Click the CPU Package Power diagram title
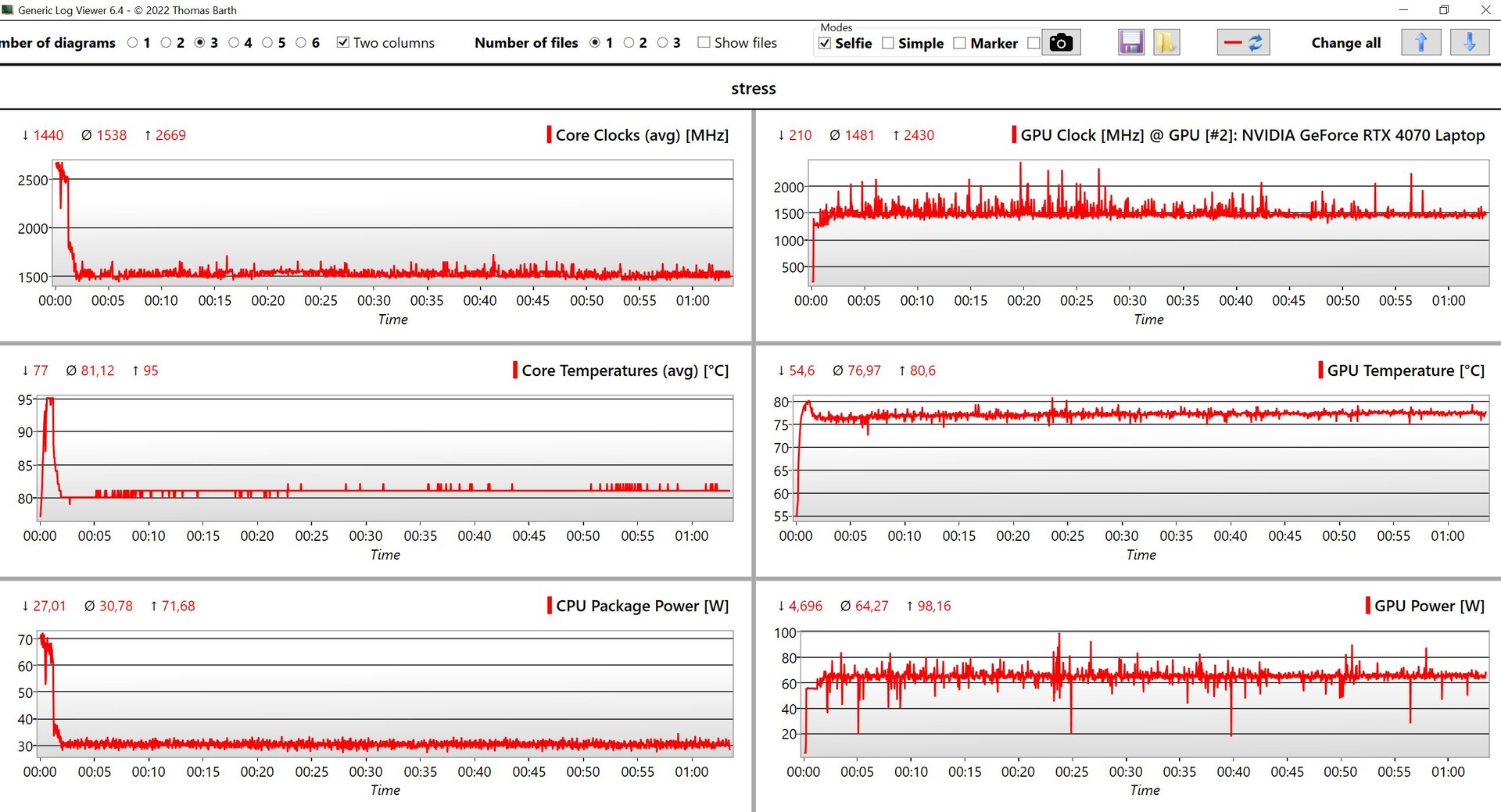Viewport: 1501px width, 812px height. [642, 606]
